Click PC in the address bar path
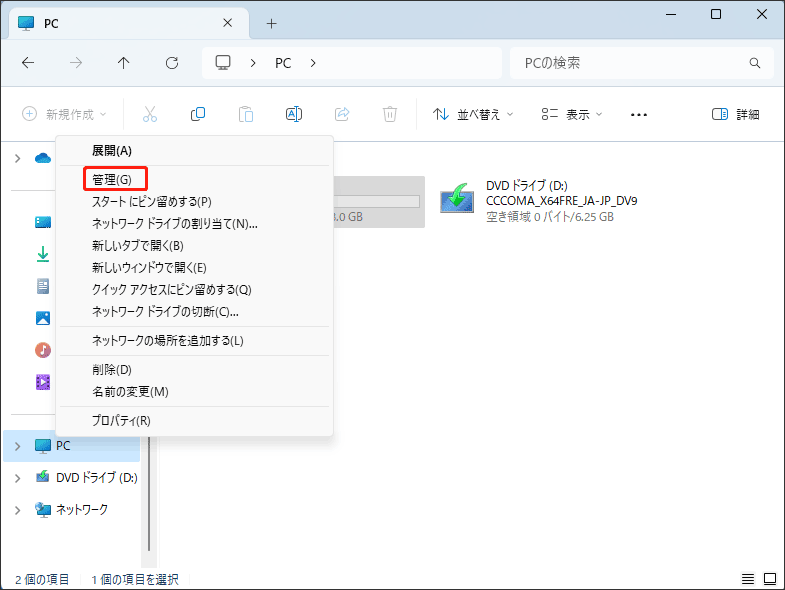The image size is (785, 590). pos(283,63)
